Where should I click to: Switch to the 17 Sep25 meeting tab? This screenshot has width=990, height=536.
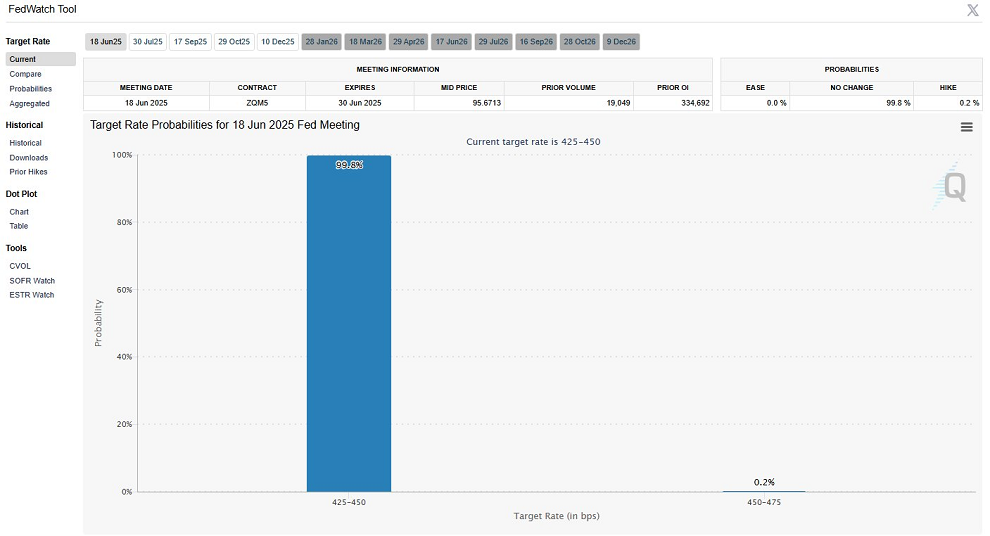pos(190,42)
